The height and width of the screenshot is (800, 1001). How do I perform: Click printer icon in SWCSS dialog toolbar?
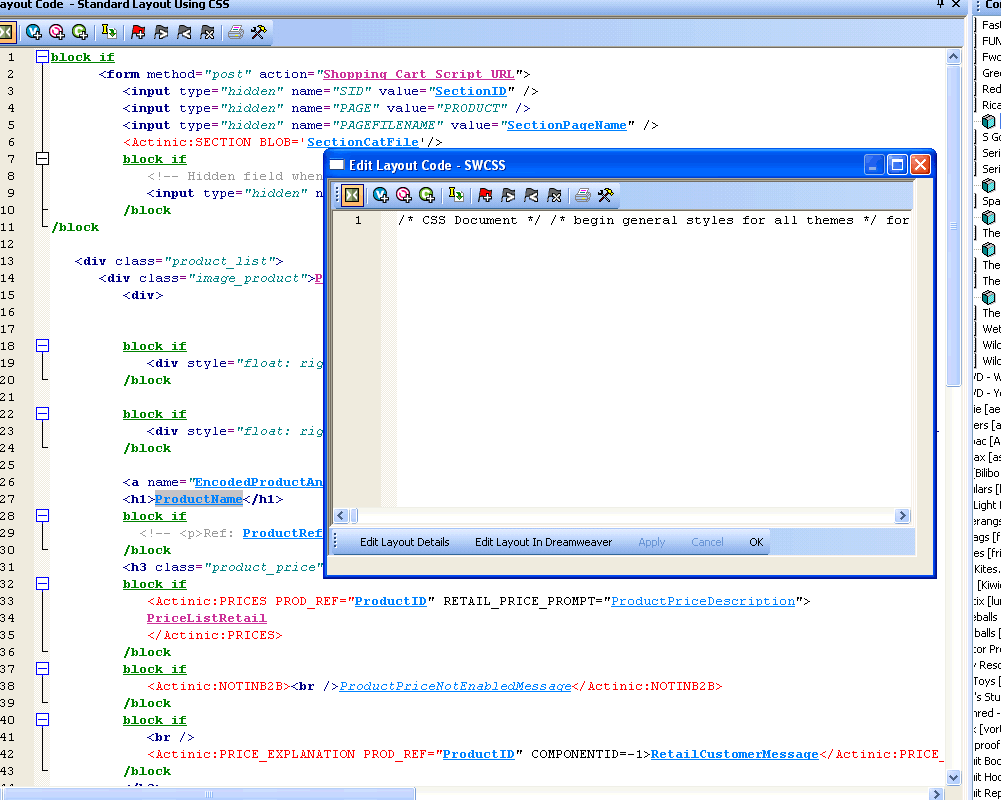tap(582, 195)
